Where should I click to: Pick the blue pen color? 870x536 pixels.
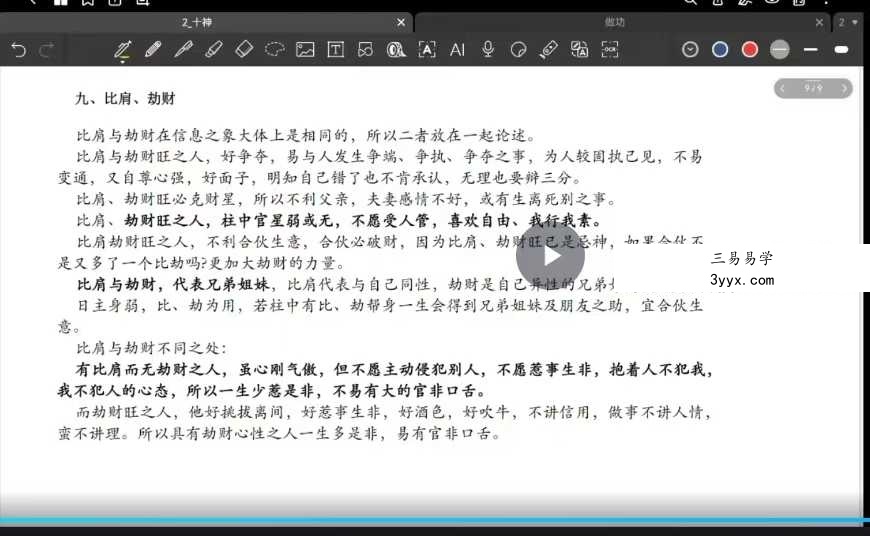coord(720,50)
